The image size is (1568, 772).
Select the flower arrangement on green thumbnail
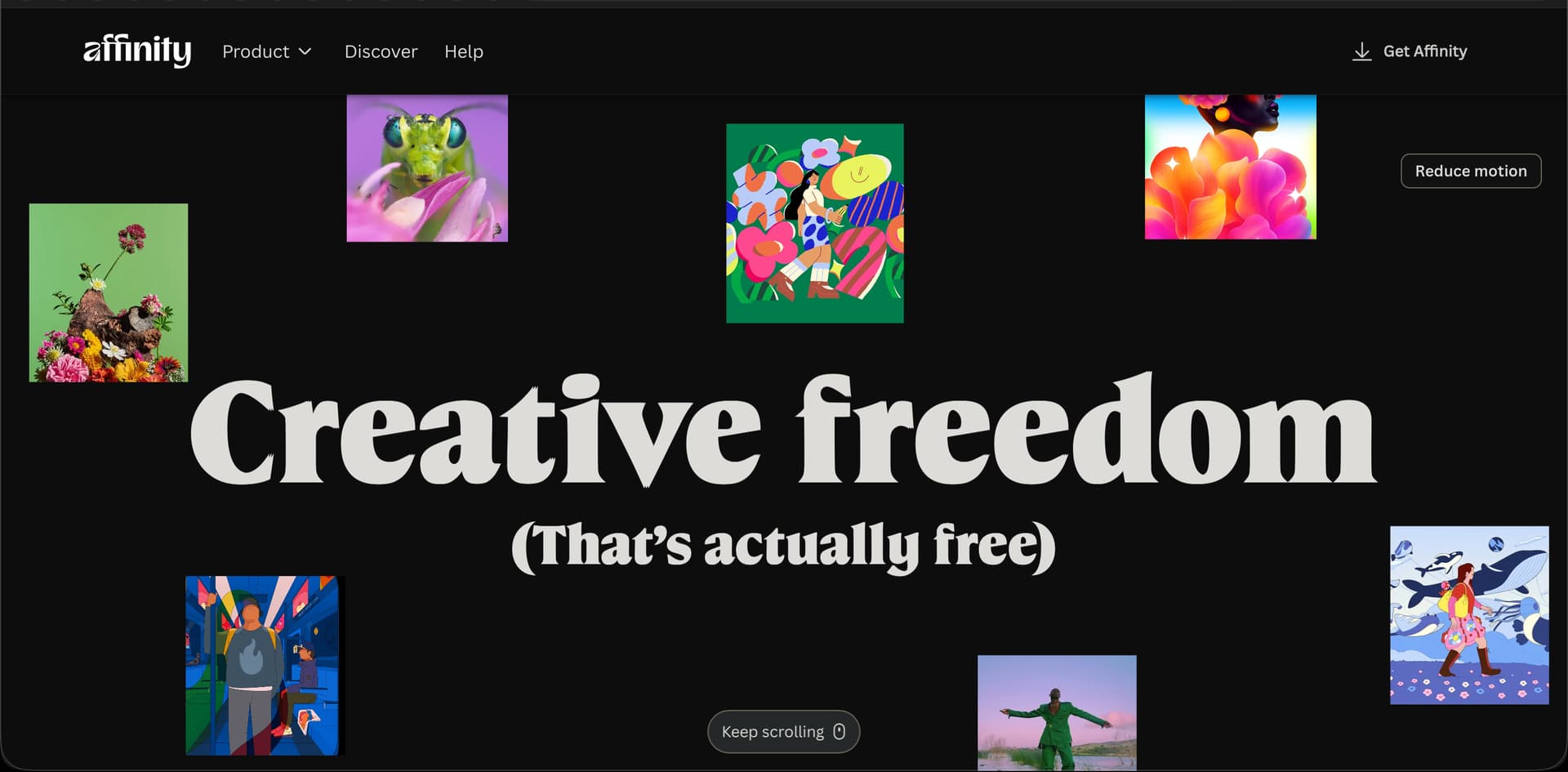(109, 292)
